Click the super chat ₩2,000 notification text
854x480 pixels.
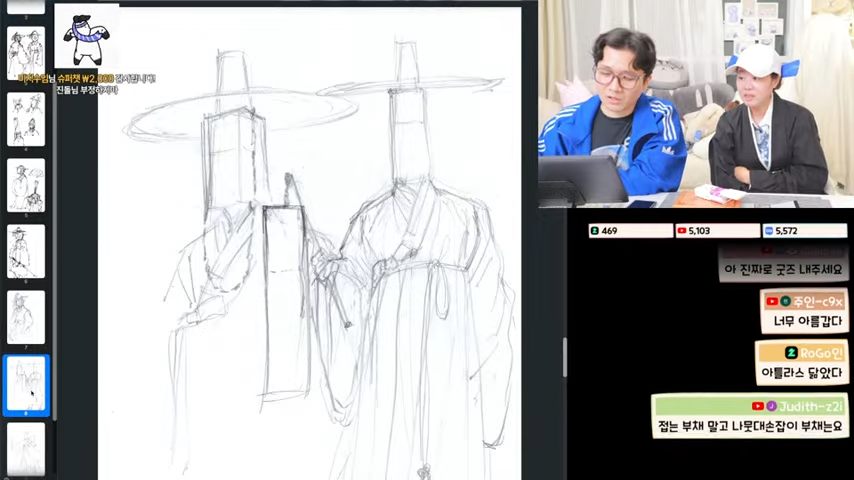click(87, 79)
